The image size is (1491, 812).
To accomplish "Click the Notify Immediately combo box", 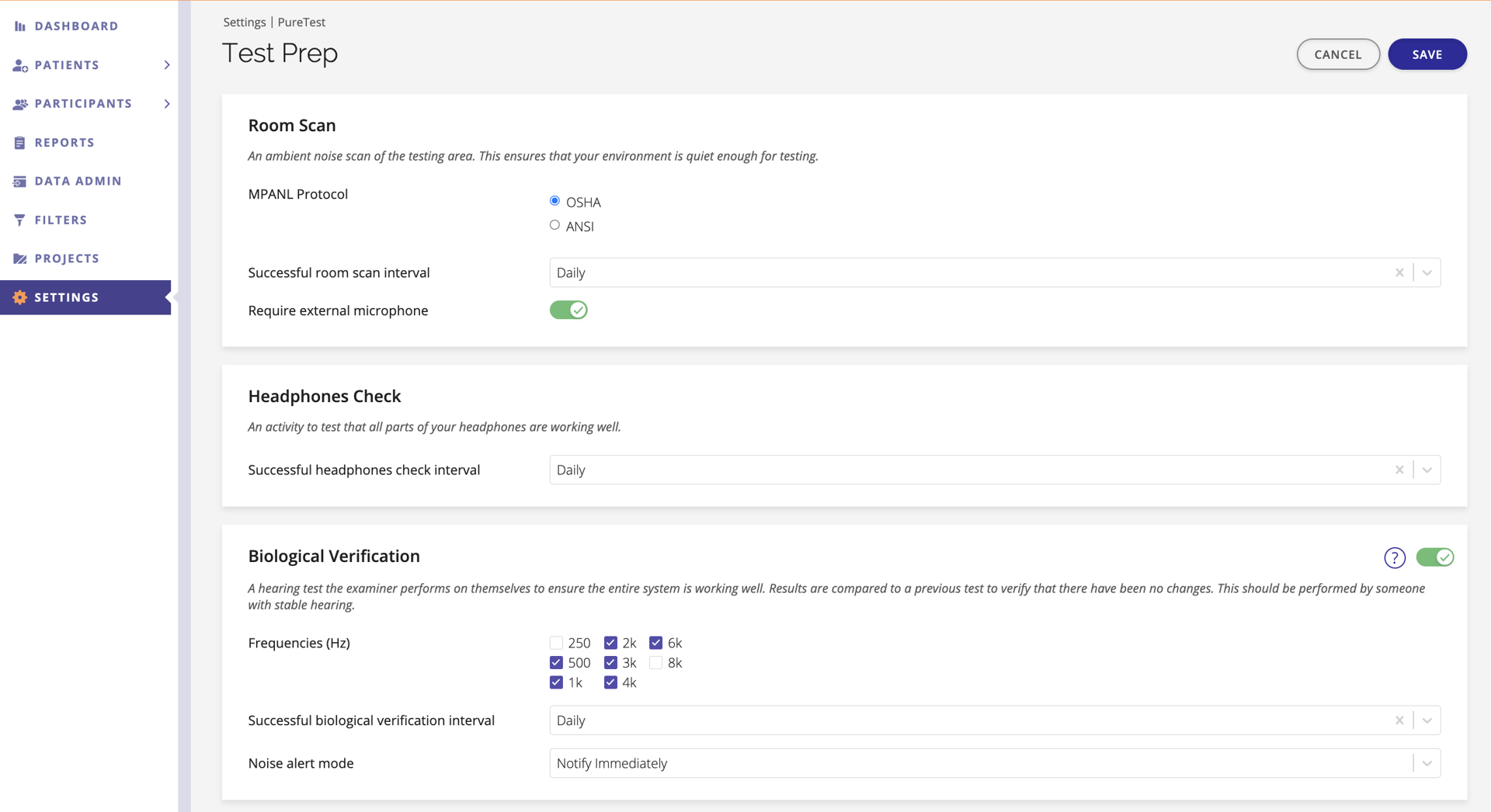I will (x=995, y=763).
